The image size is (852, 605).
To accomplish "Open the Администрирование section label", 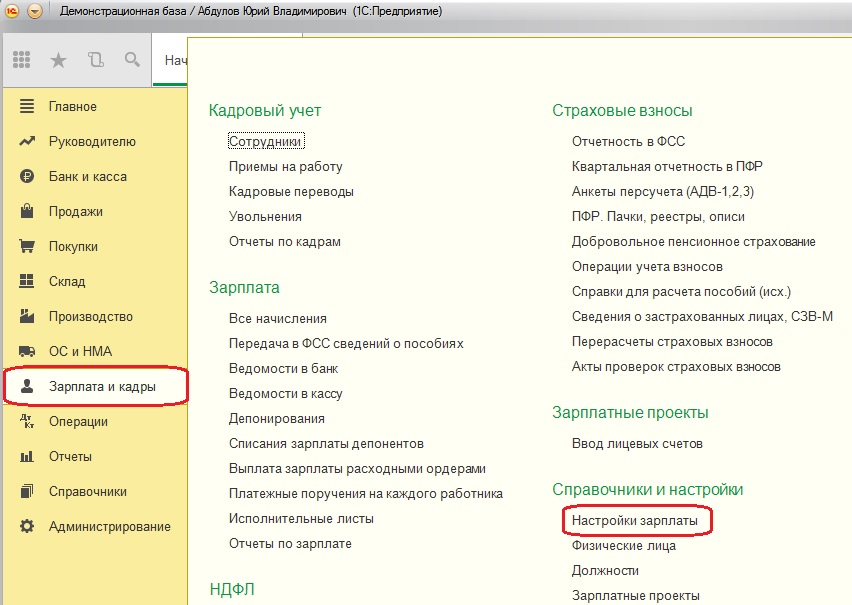I will pos(110,527).
